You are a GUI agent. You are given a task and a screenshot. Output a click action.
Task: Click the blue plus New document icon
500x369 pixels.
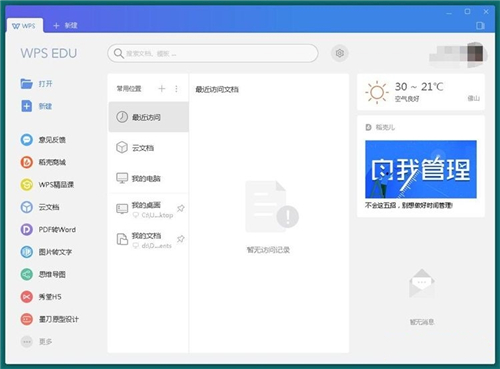(x=26, y=106)
